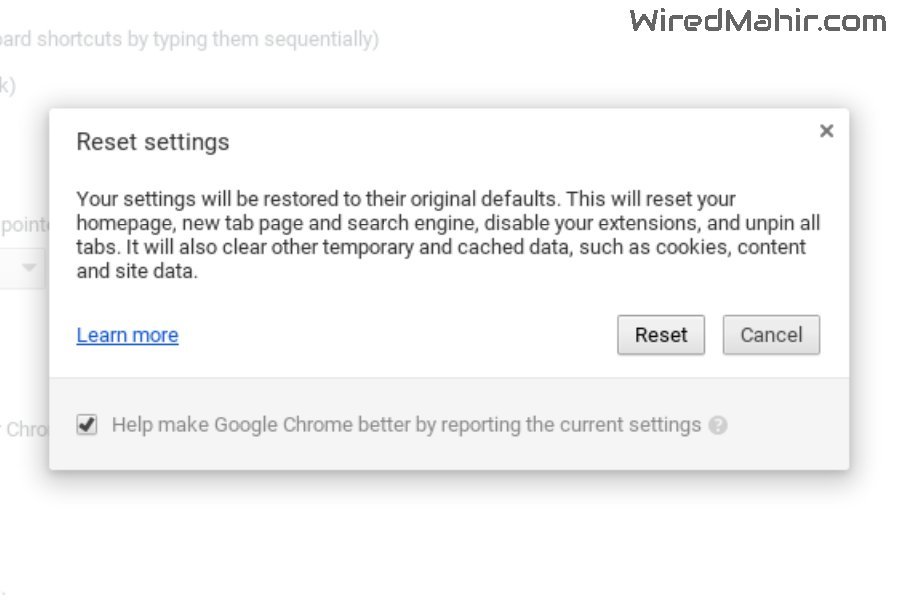The height and width of the screenshot is (600, 900).
Task: Click the first line of the reset description
Action: 406,199
